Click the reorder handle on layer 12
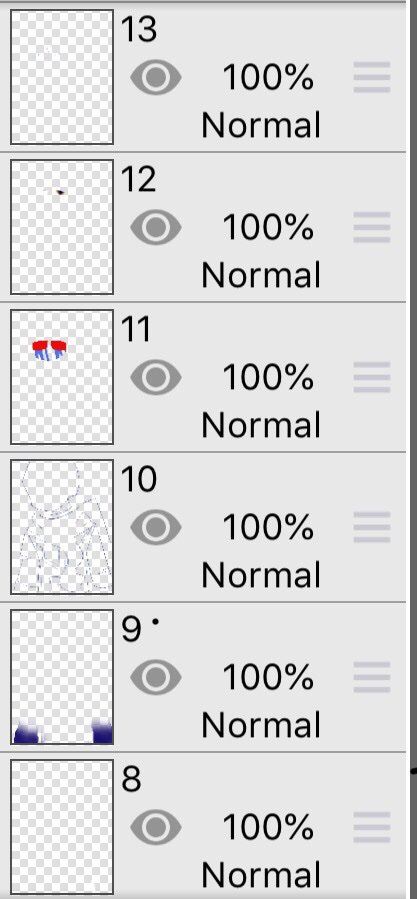 pyautogui.click(x=372, y=227)
